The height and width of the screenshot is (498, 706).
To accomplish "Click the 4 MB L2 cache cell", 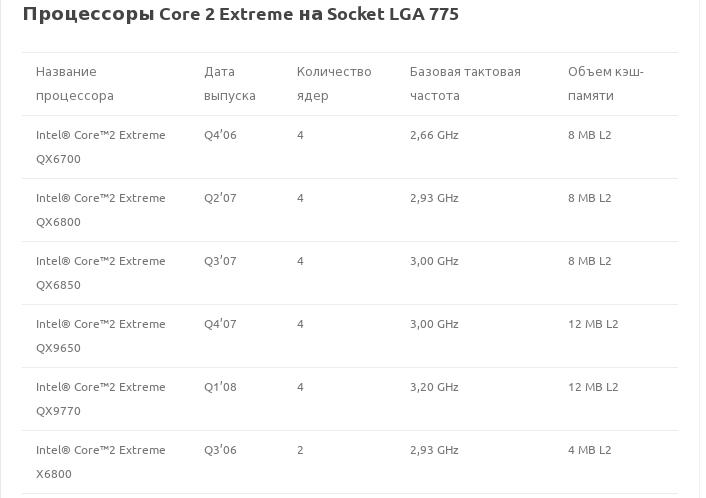I will click(589, 450).
